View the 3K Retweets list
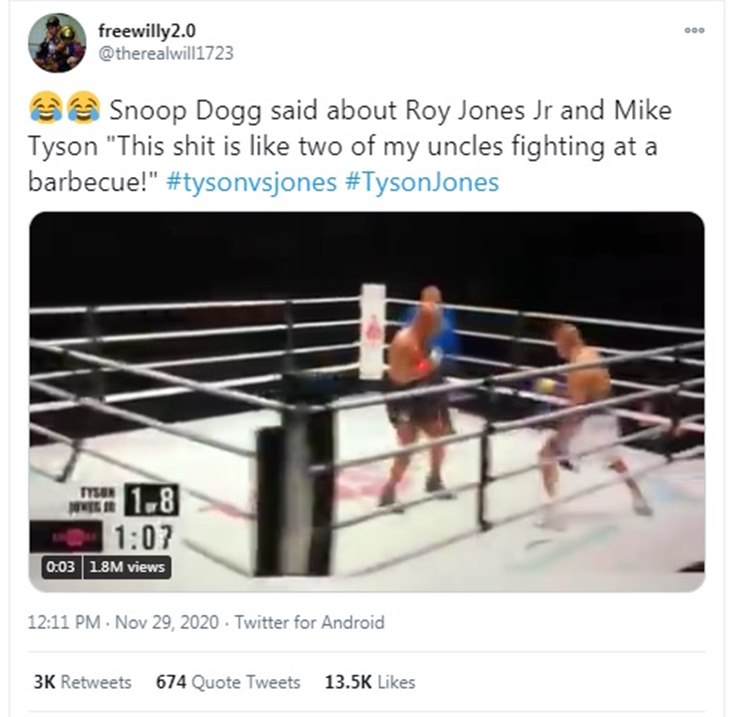Image resolution: width=730 pixels, height=717 pixels. pyautogui.click(x=82, y=683)
